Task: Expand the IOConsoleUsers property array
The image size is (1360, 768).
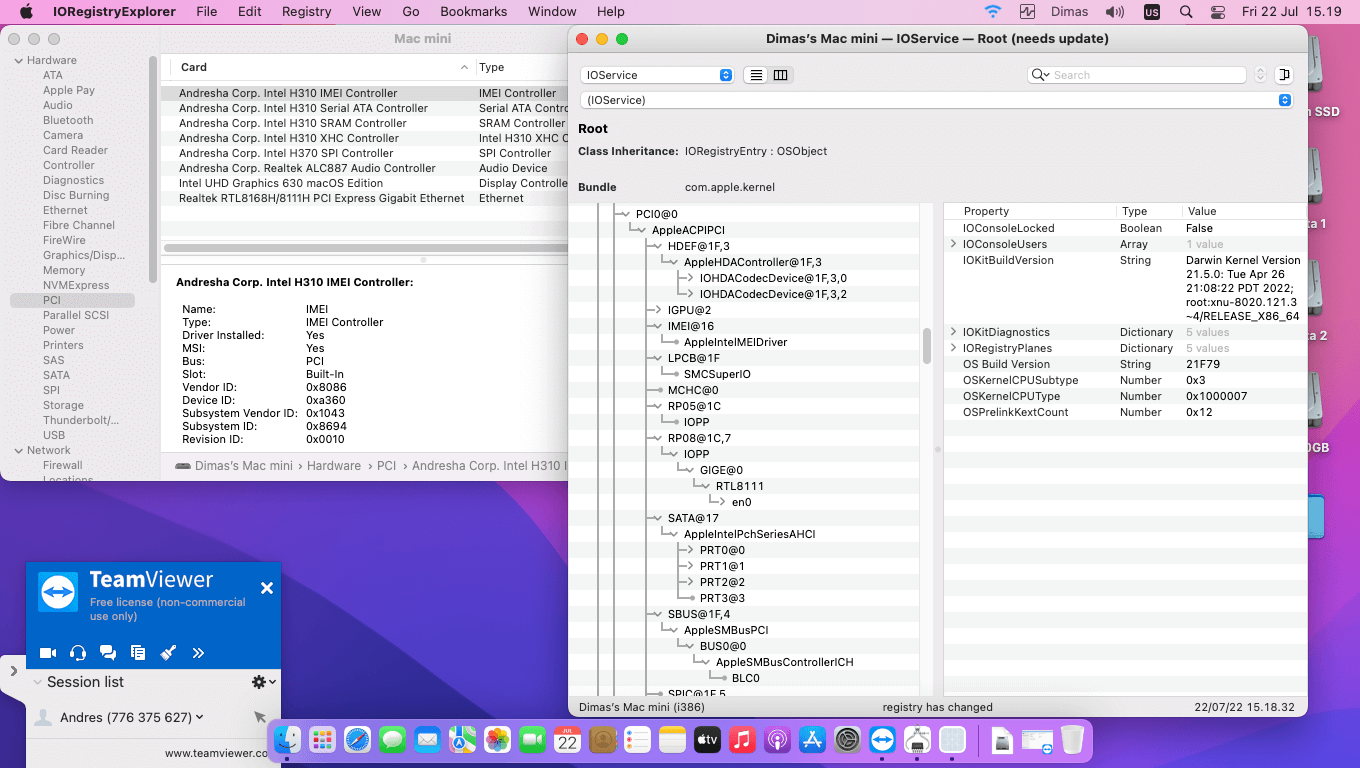Action: click(x=953, y=244)
